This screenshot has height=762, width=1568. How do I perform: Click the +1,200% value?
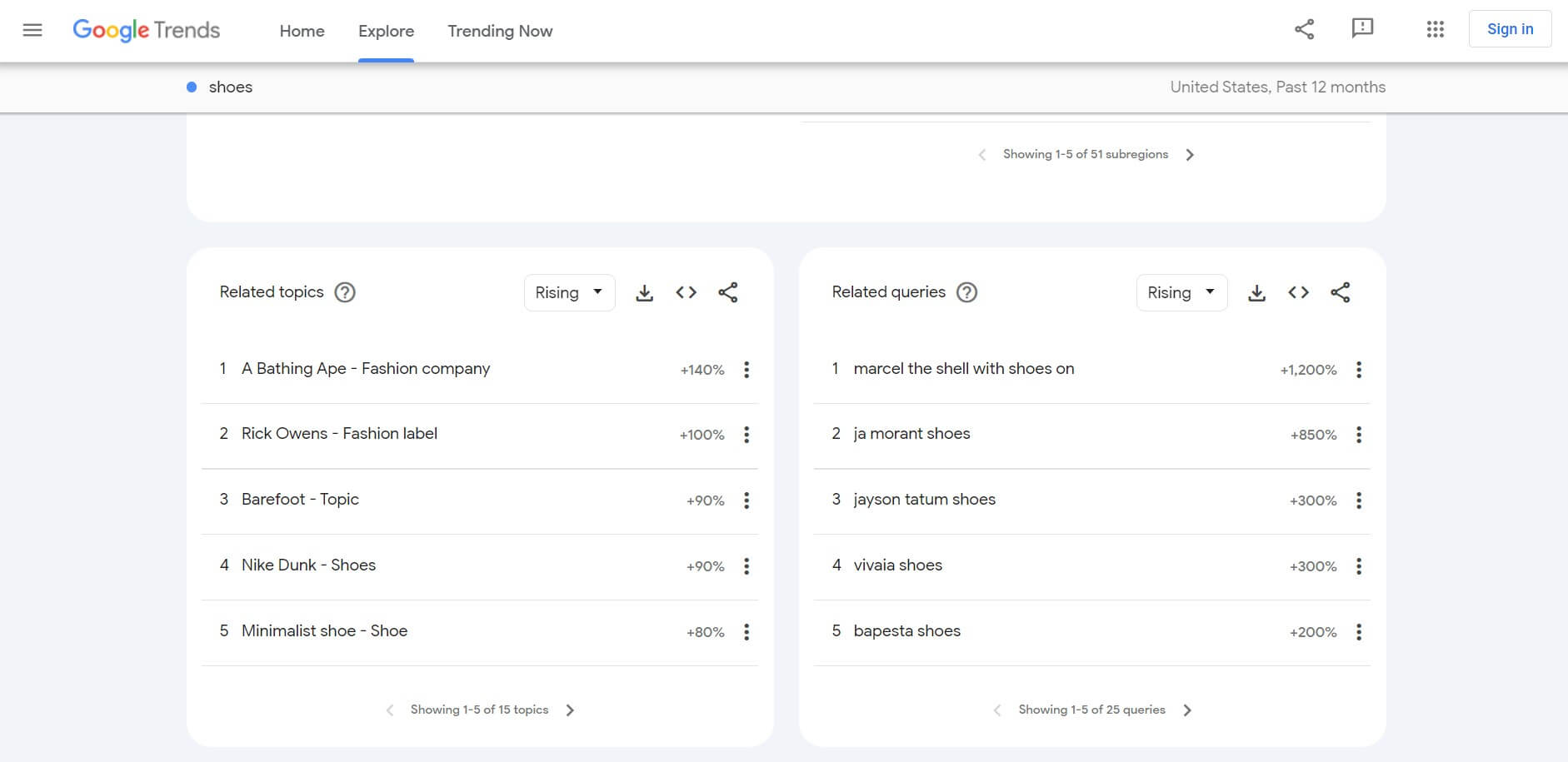tap(1308, 370)
